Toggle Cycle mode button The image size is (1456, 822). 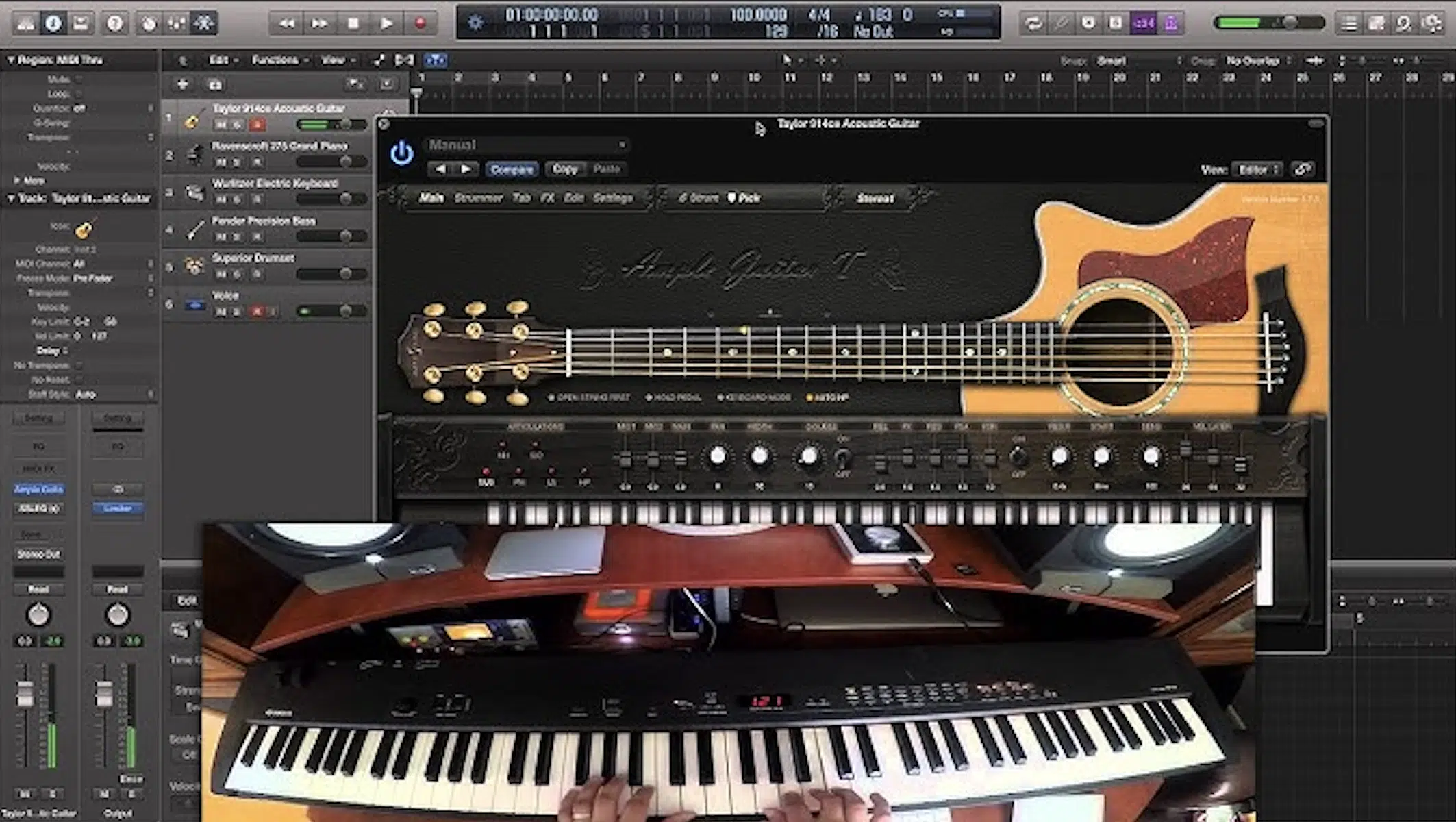click(x=1033, y=23)
